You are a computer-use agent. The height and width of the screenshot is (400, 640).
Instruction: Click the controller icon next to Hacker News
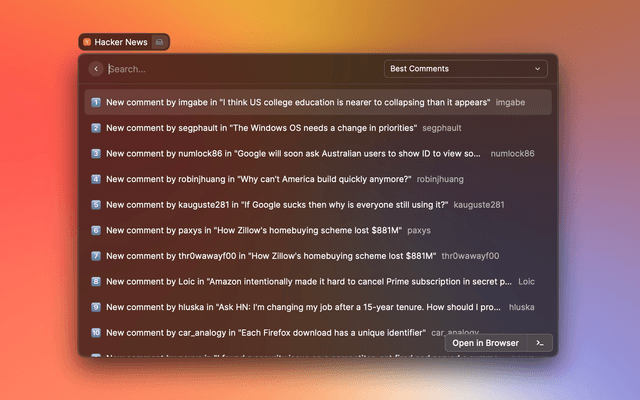(x=159, y=42)
